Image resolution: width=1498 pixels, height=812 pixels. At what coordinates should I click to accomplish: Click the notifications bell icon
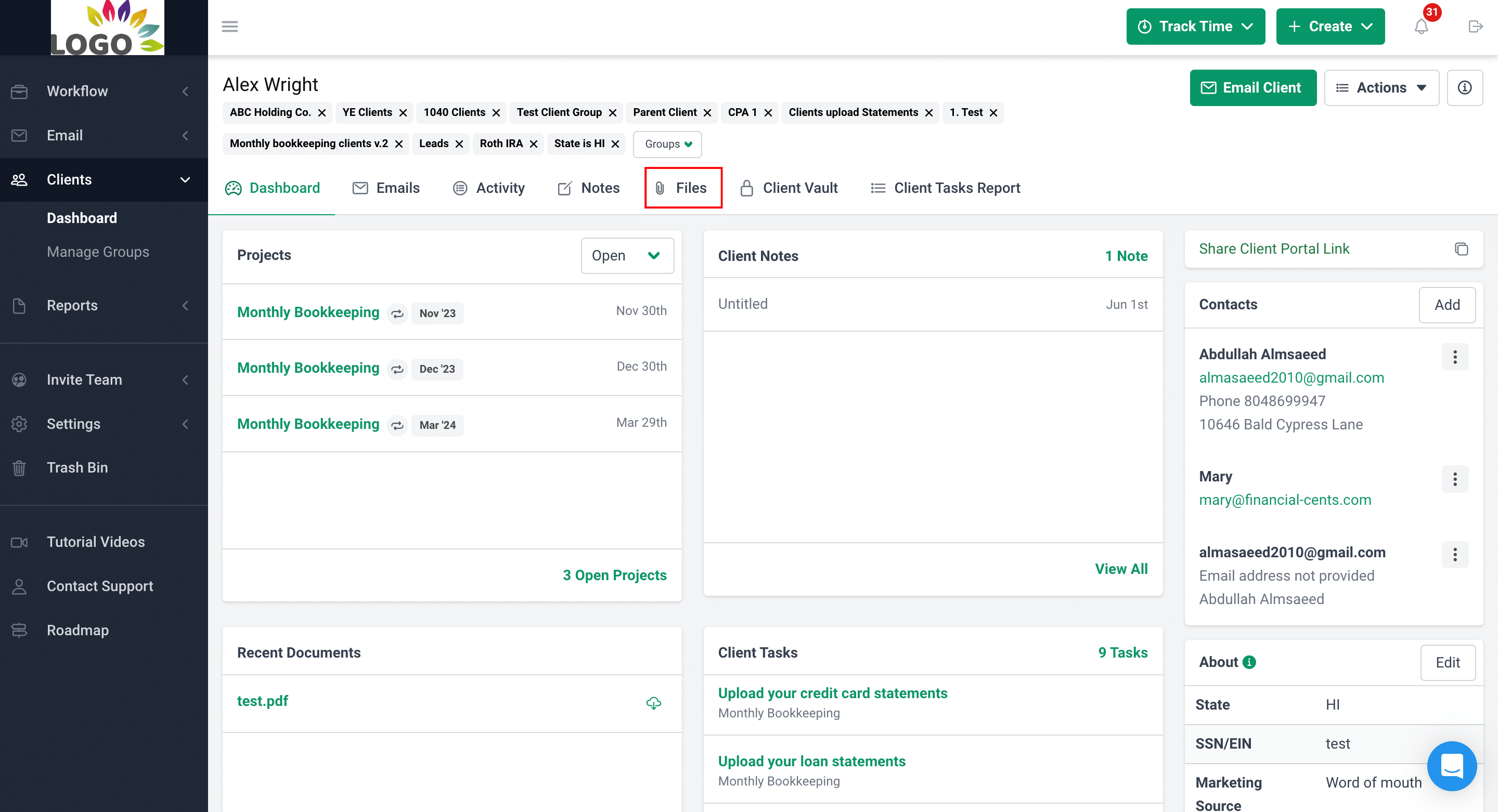click(x=1421, y=27)
